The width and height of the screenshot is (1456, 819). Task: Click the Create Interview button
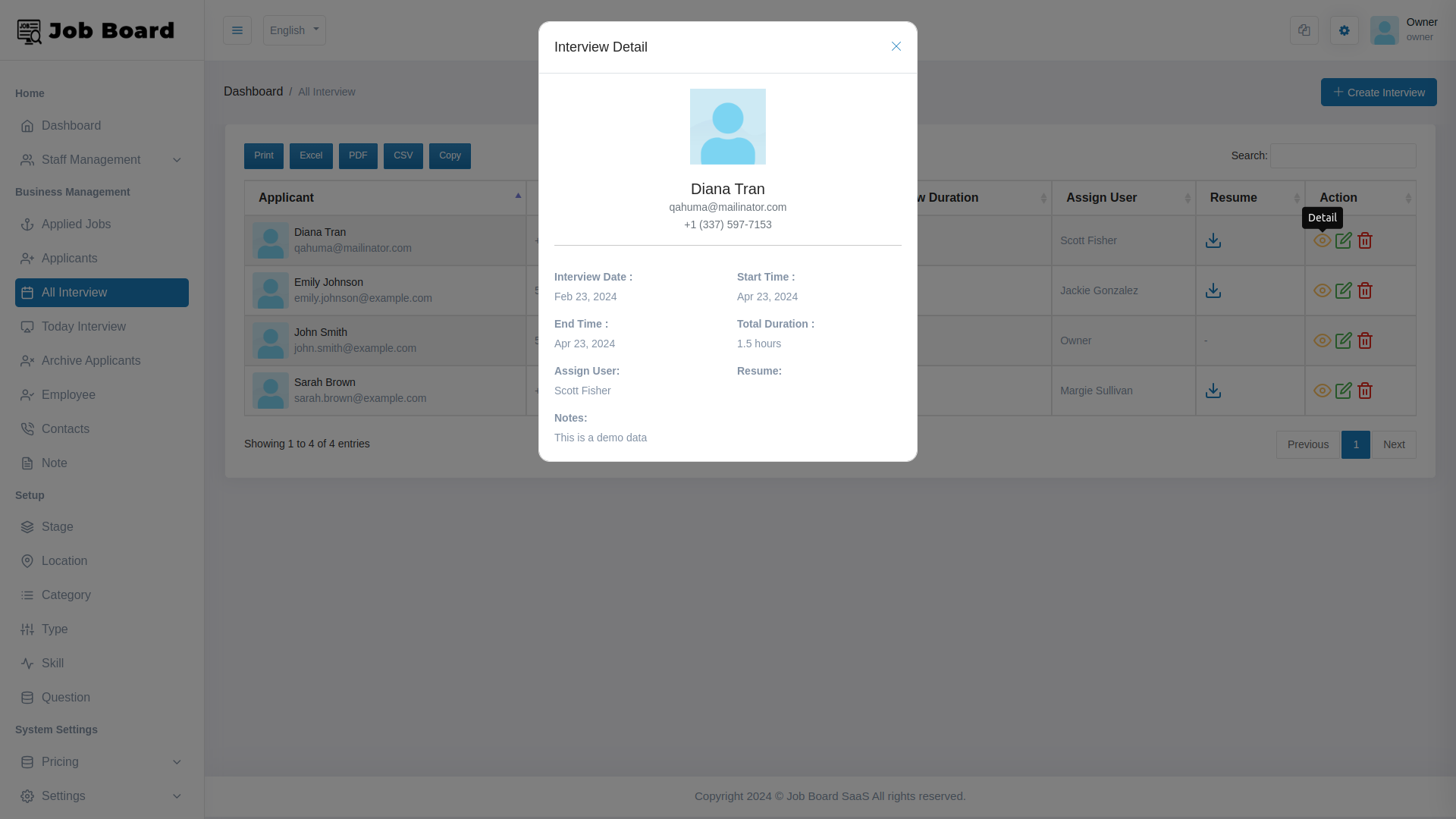[x=1378, y=92]
